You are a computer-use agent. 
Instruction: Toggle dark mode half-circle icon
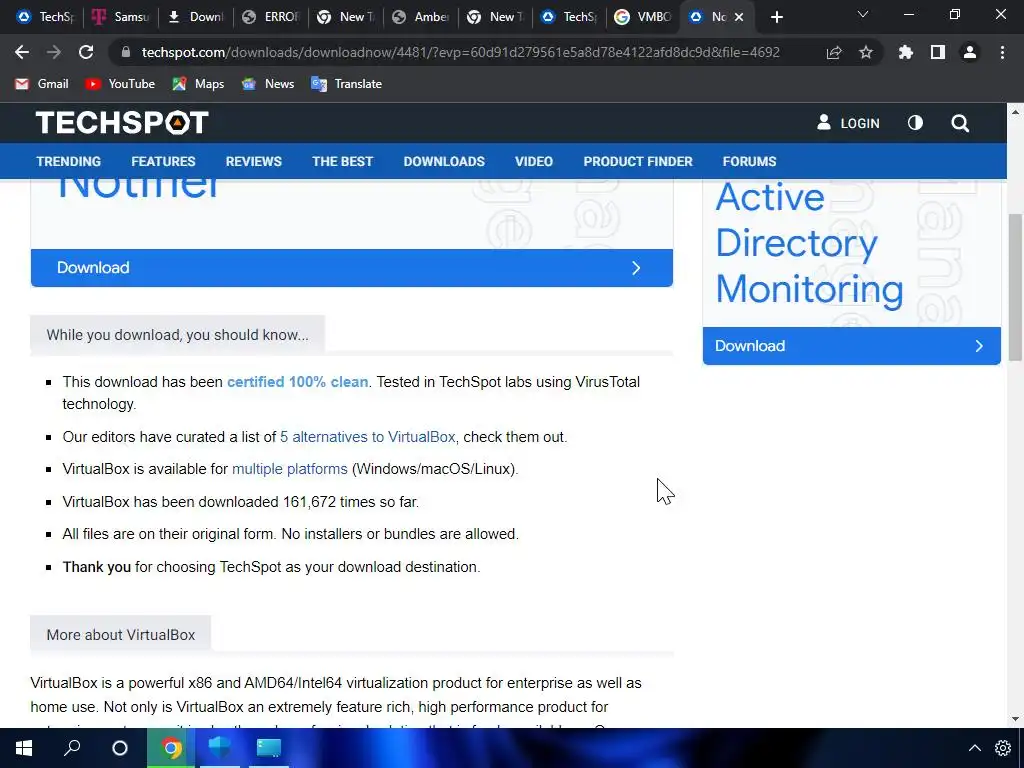click(916, 123)
